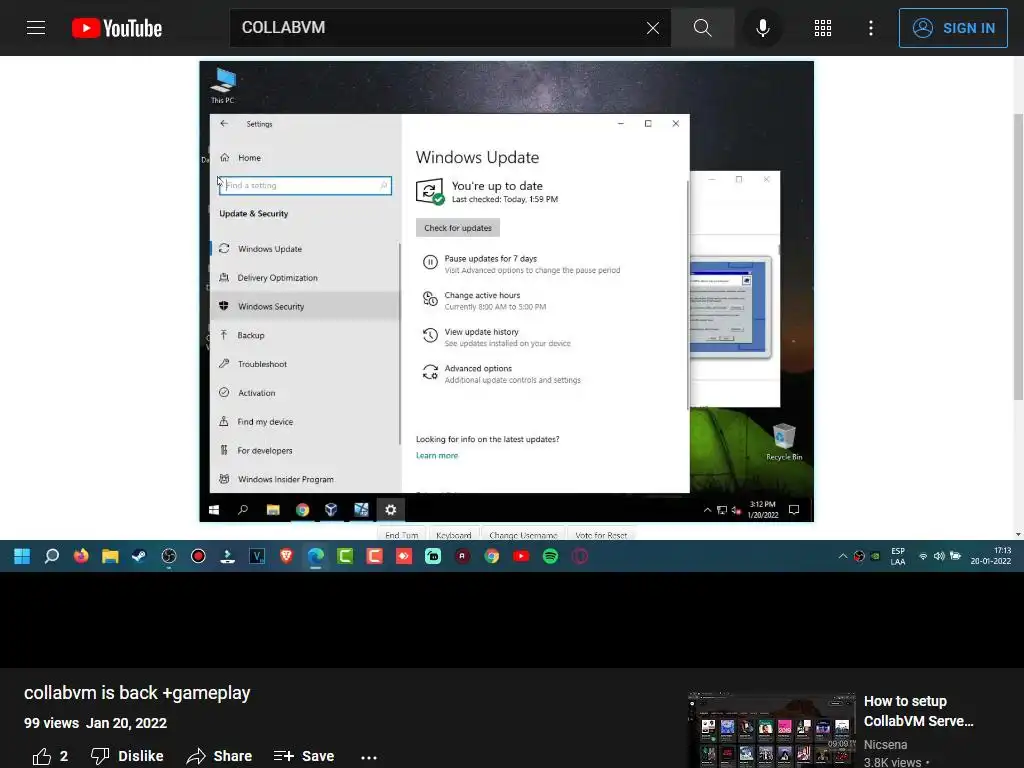
Task: Open more actions ellipsis below video
Action: 369,758
